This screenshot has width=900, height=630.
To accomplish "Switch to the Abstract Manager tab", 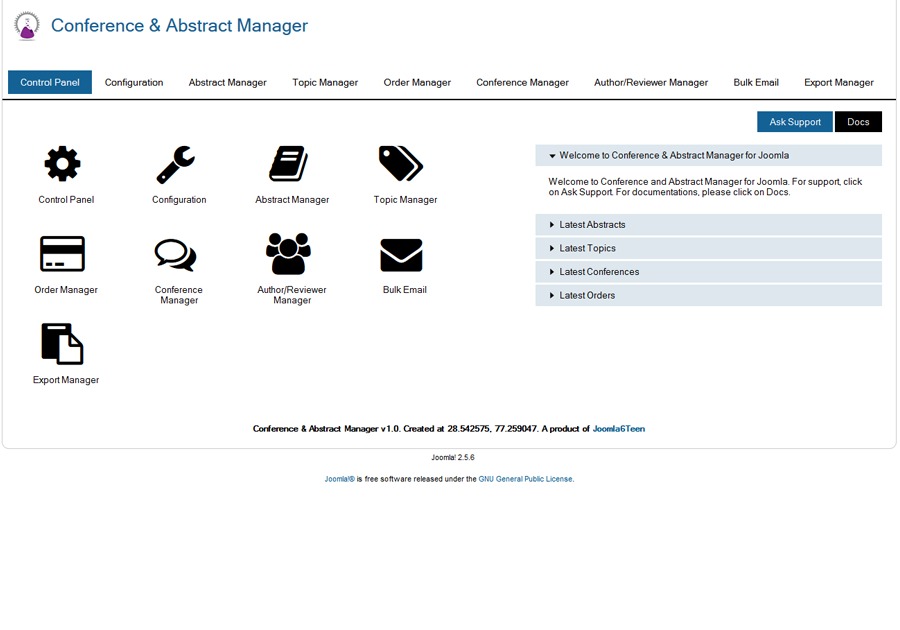I will point(227,82).
